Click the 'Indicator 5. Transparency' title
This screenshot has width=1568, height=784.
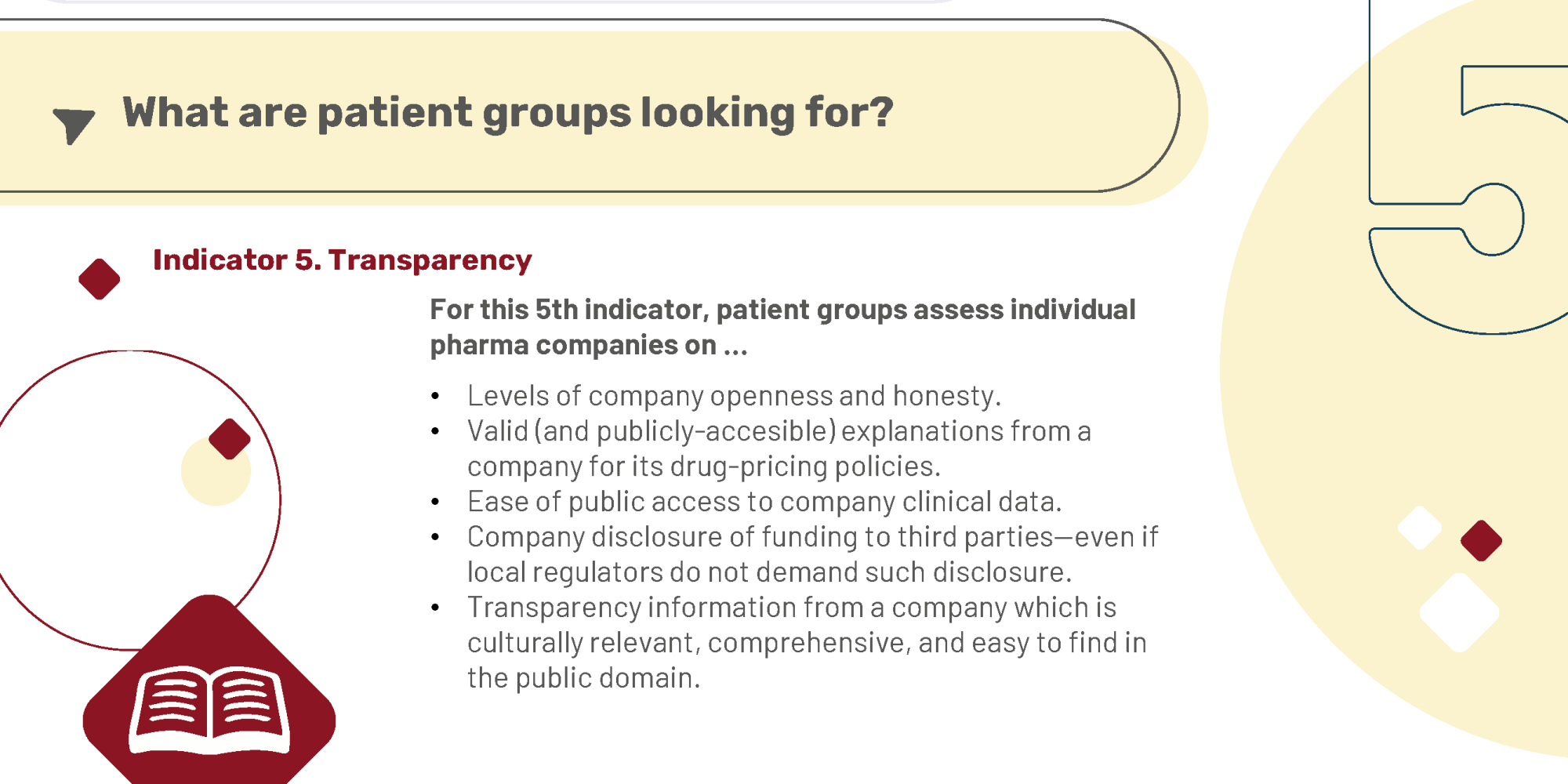click(342, 260)
